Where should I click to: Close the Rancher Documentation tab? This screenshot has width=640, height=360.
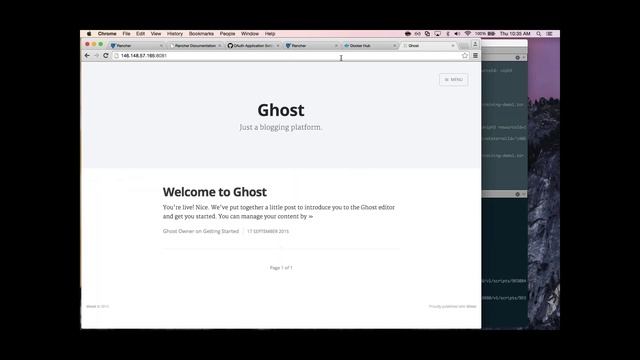tap(220, 46)
